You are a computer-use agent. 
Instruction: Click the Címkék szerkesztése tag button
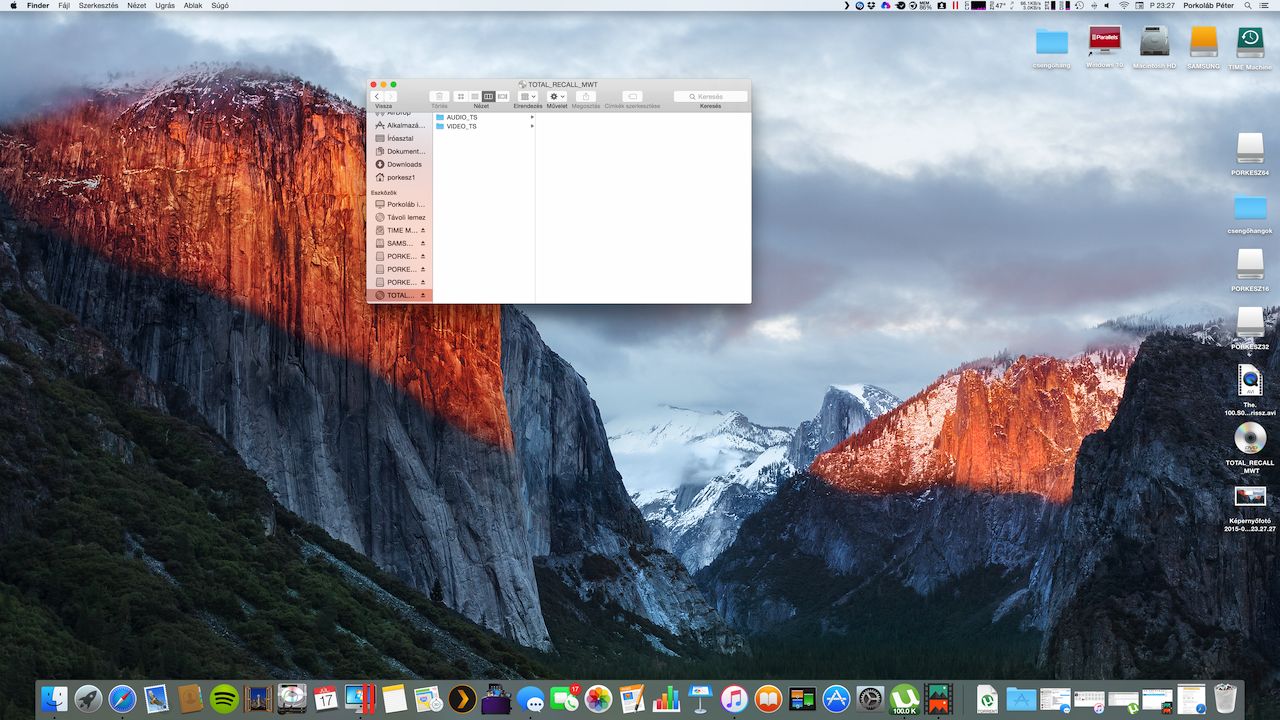632,96
